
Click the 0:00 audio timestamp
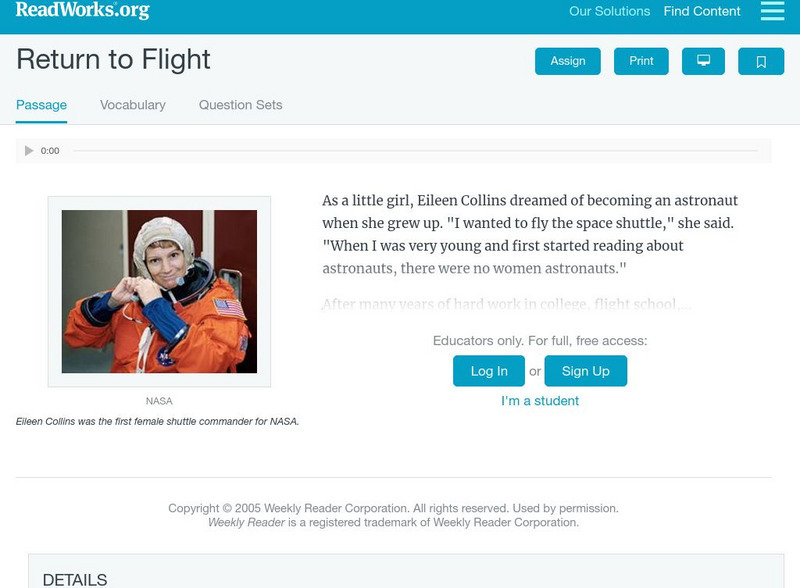pos(48,150)
